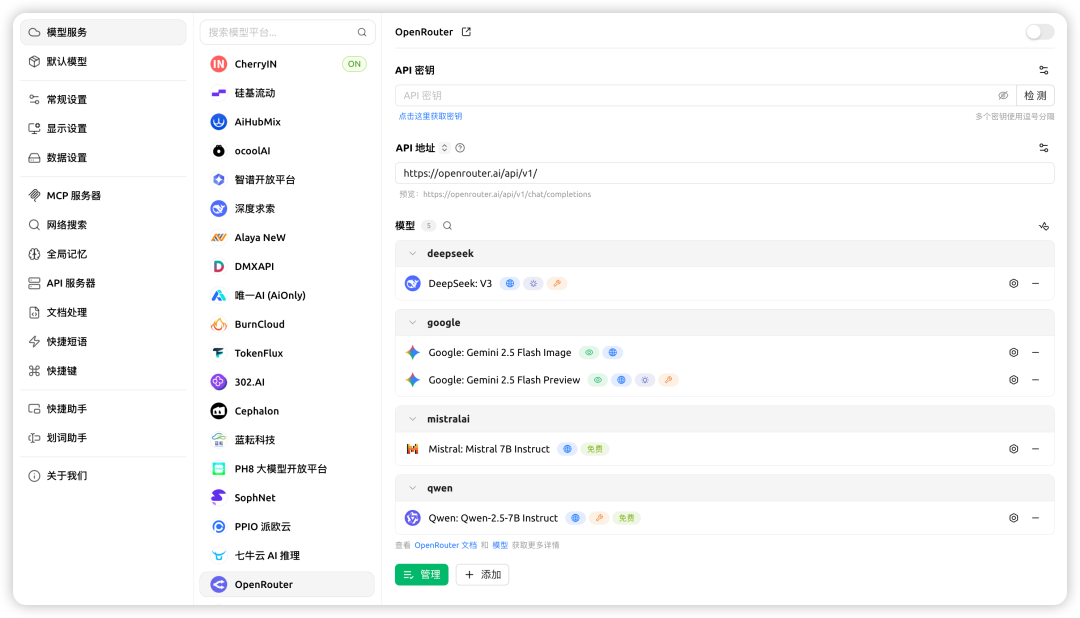The height and width of the screenshot is (618, 1080).
Task: Click the 添加 add model button
Action: tap(482, 575)
